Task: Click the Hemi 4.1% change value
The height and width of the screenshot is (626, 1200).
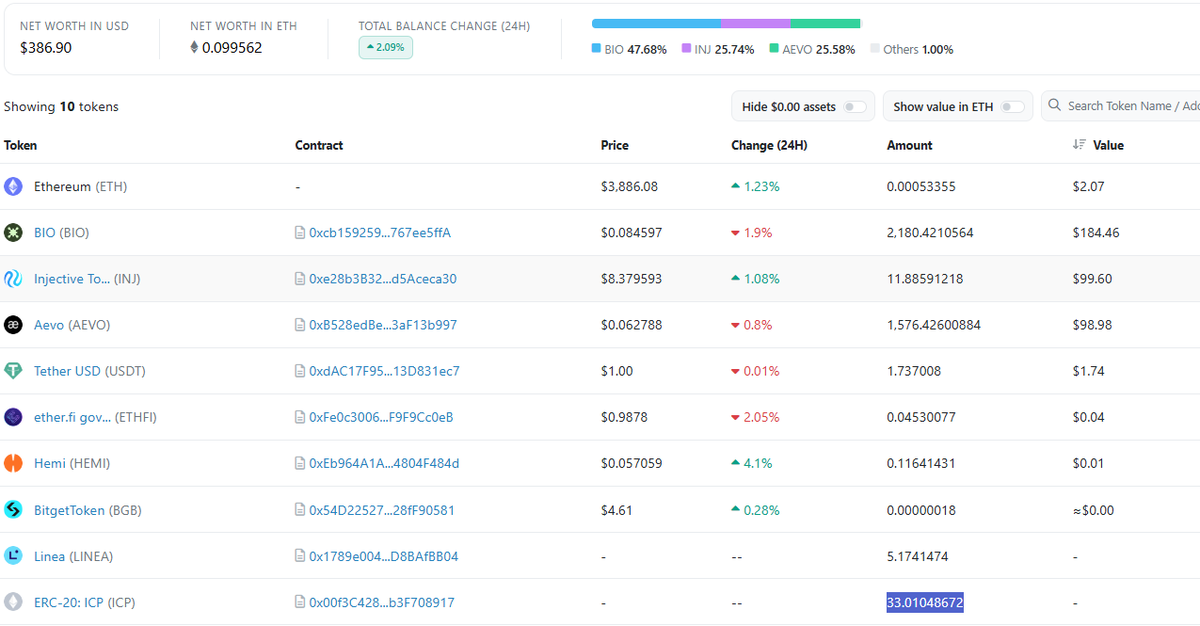Action: pyautogui.click(x=752, y=463)
